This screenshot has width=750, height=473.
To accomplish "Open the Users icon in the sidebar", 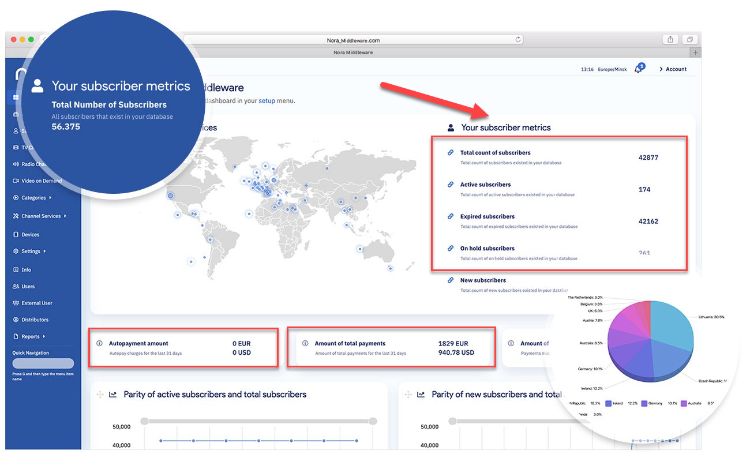I will tap(16, 286).
